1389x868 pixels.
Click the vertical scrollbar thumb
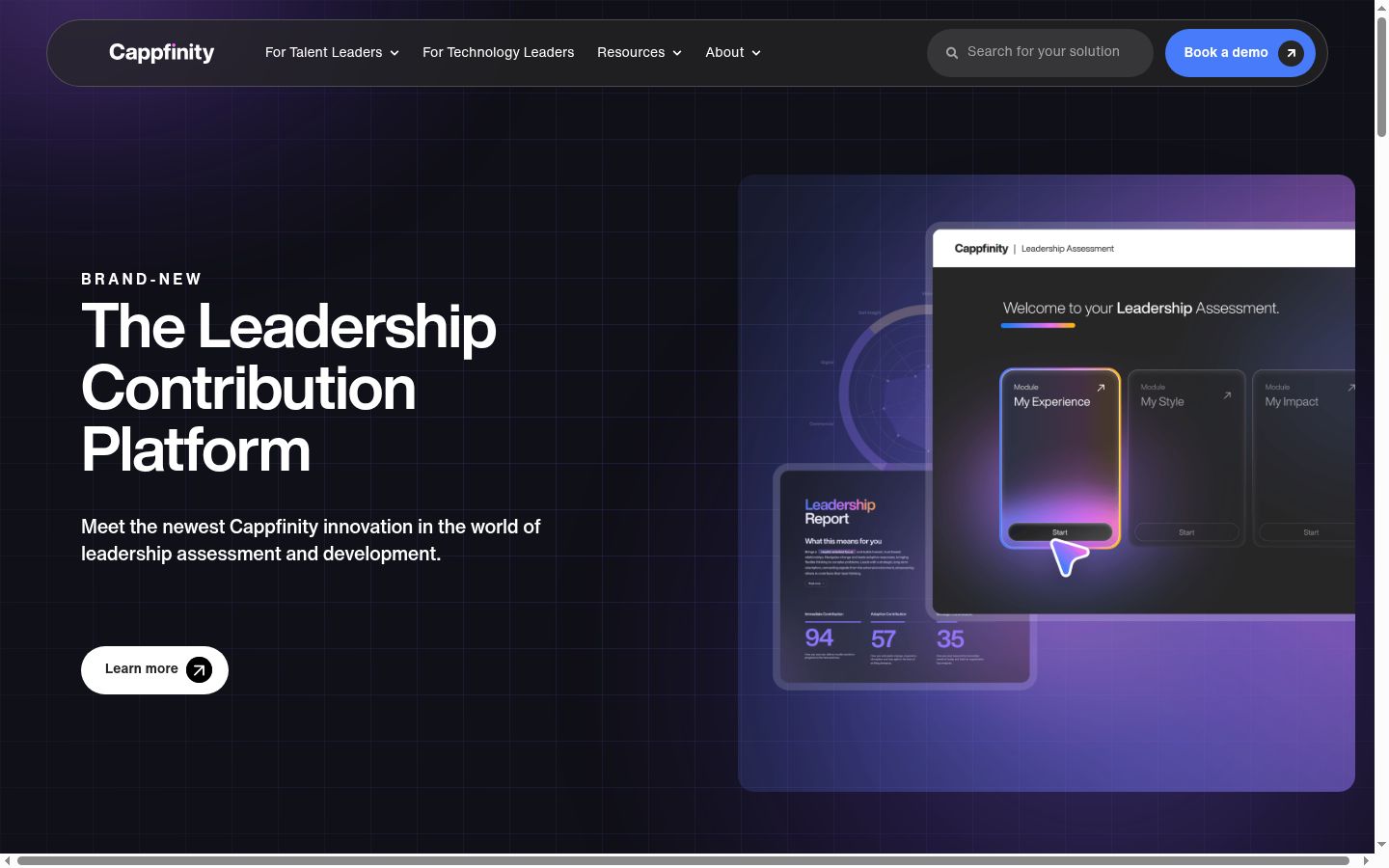tap(1381, 75)
